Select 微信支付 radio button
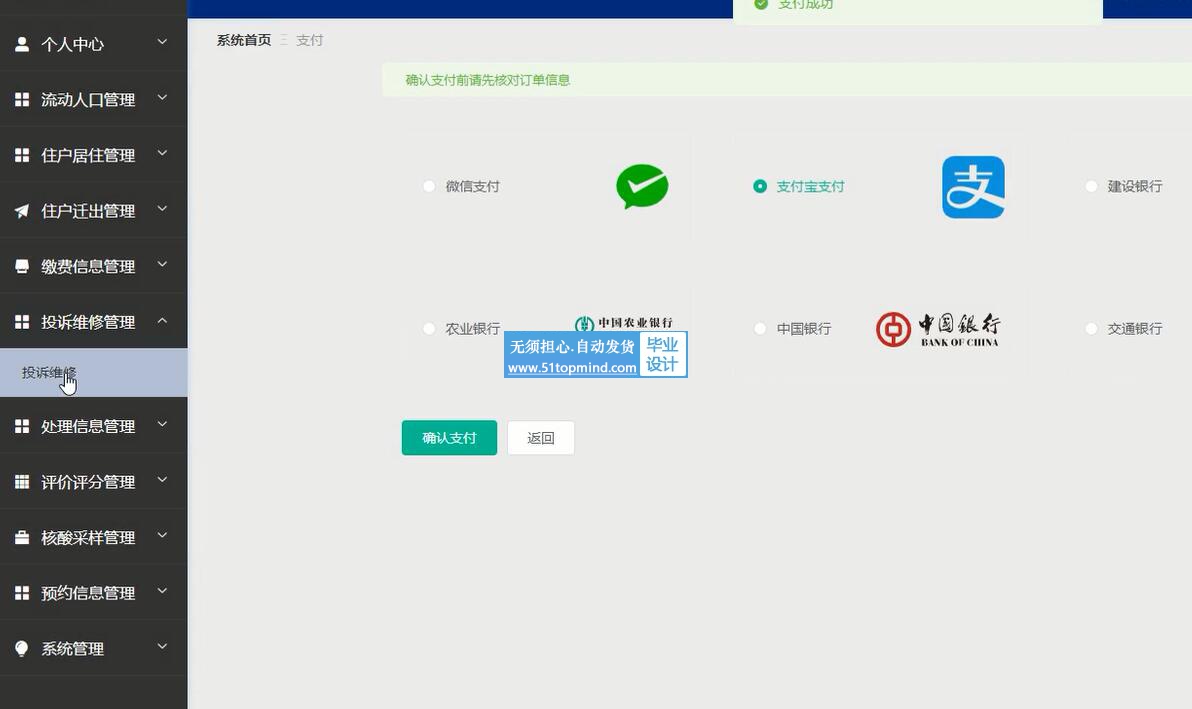 [x=429, y=186]
